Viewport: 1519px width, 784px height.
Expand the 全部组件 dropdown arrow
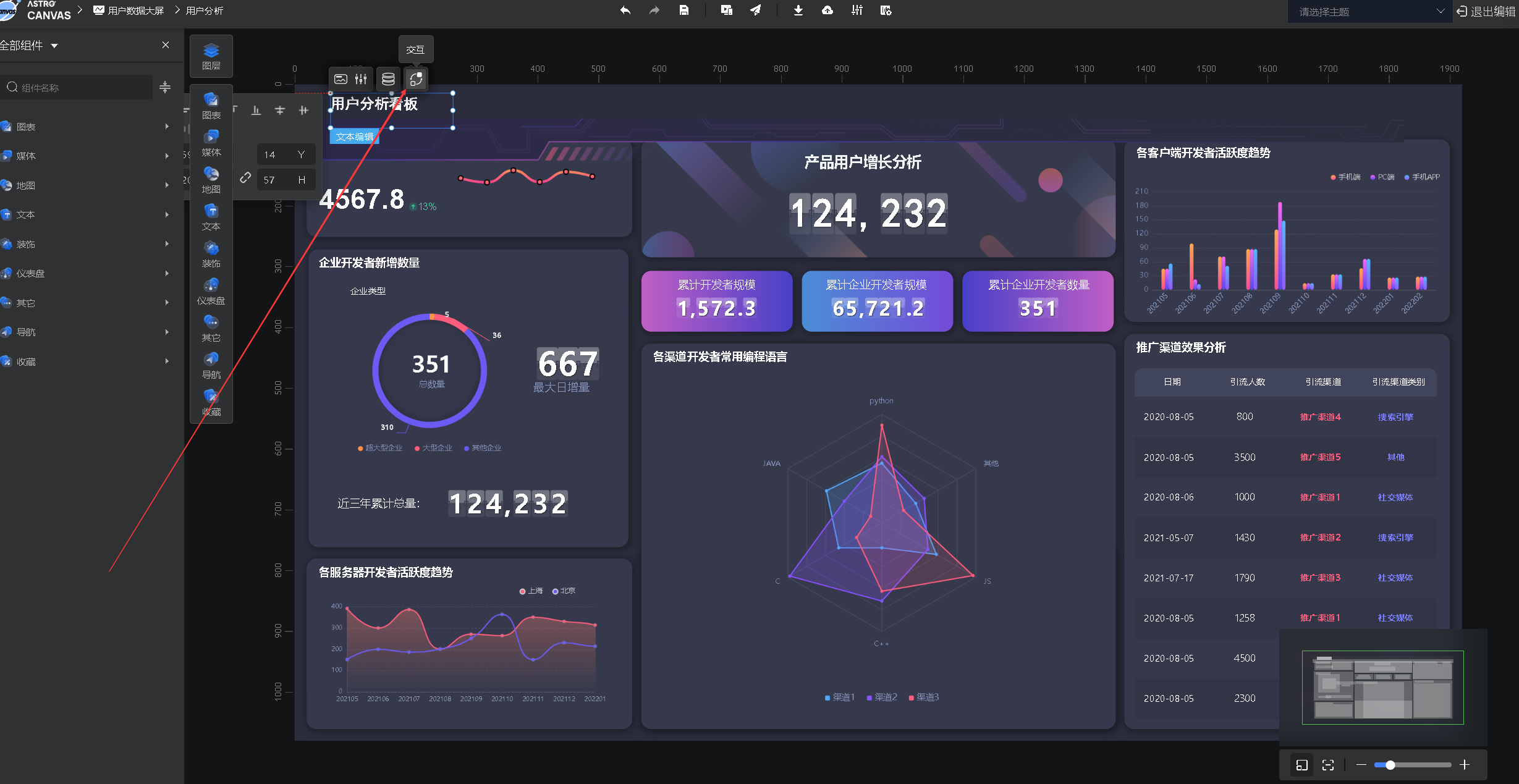[x=54, y=46]
